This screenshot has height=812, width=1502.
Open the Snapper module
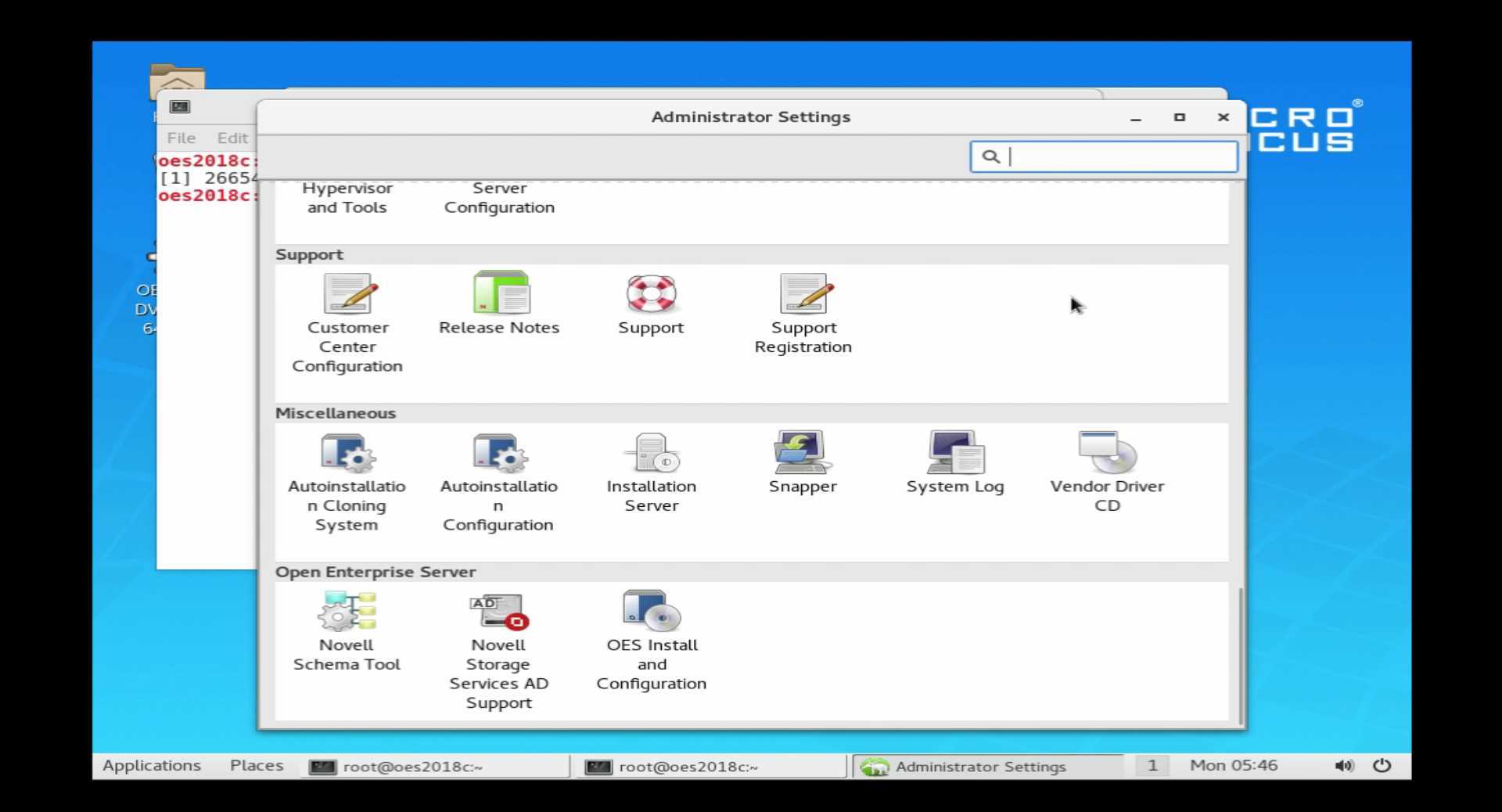pyautogui.click(x=803, y=462)
